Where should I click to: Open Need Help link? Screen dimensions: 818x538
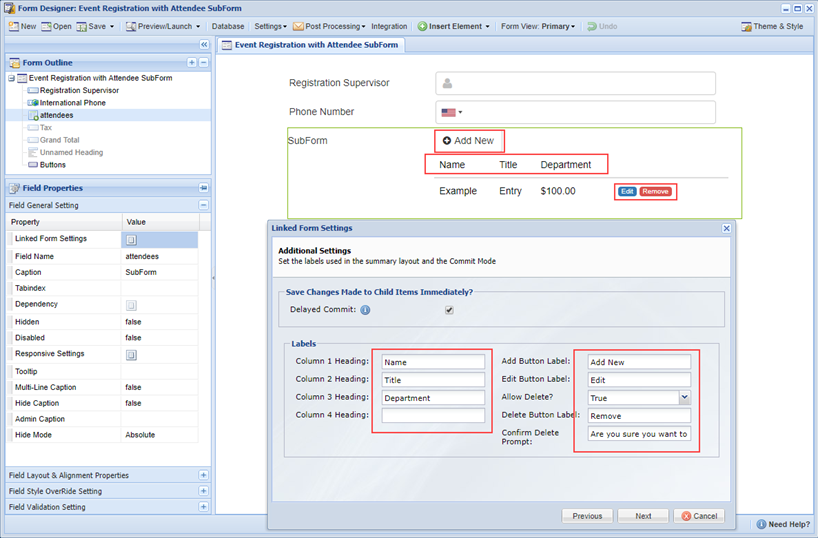(784, 524)
